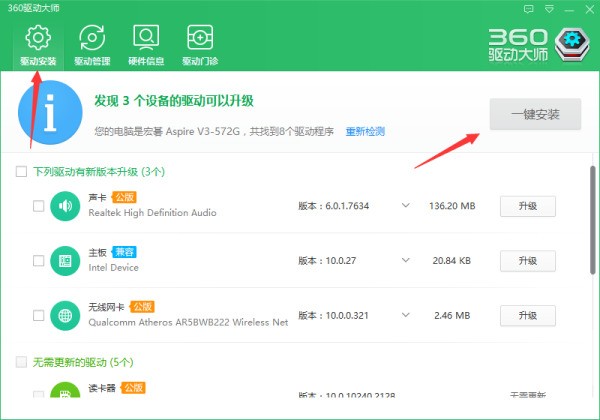Click the 20.84 KB size text

click(452, 261)
